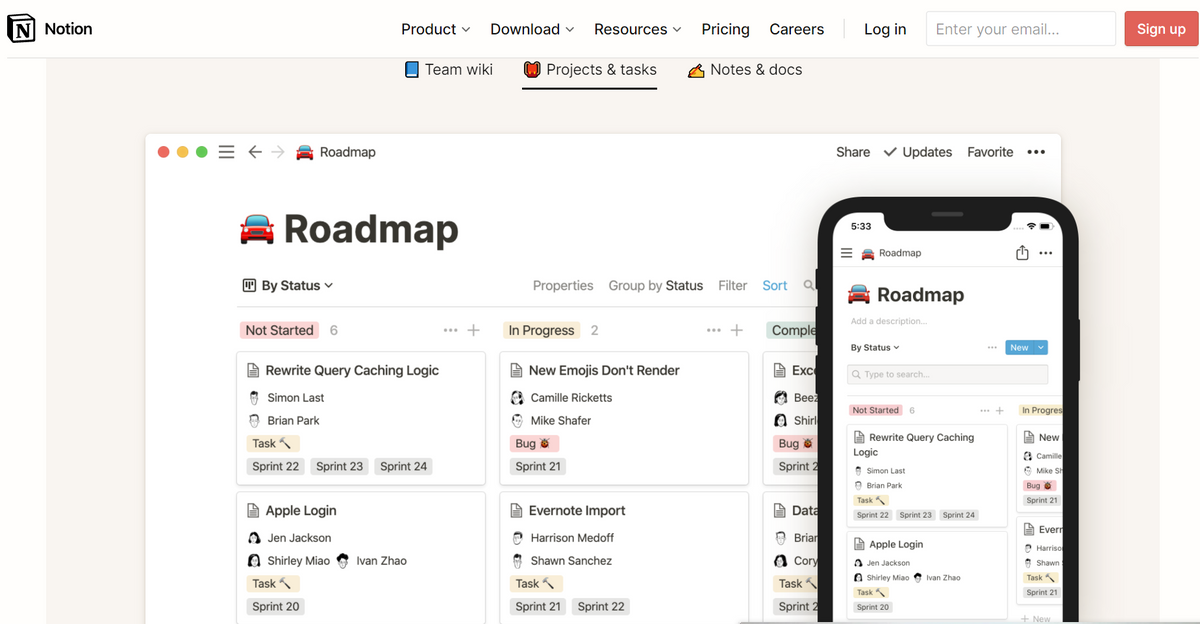Open Rewrite Query Caching Logic card on phone

[927, 475]
